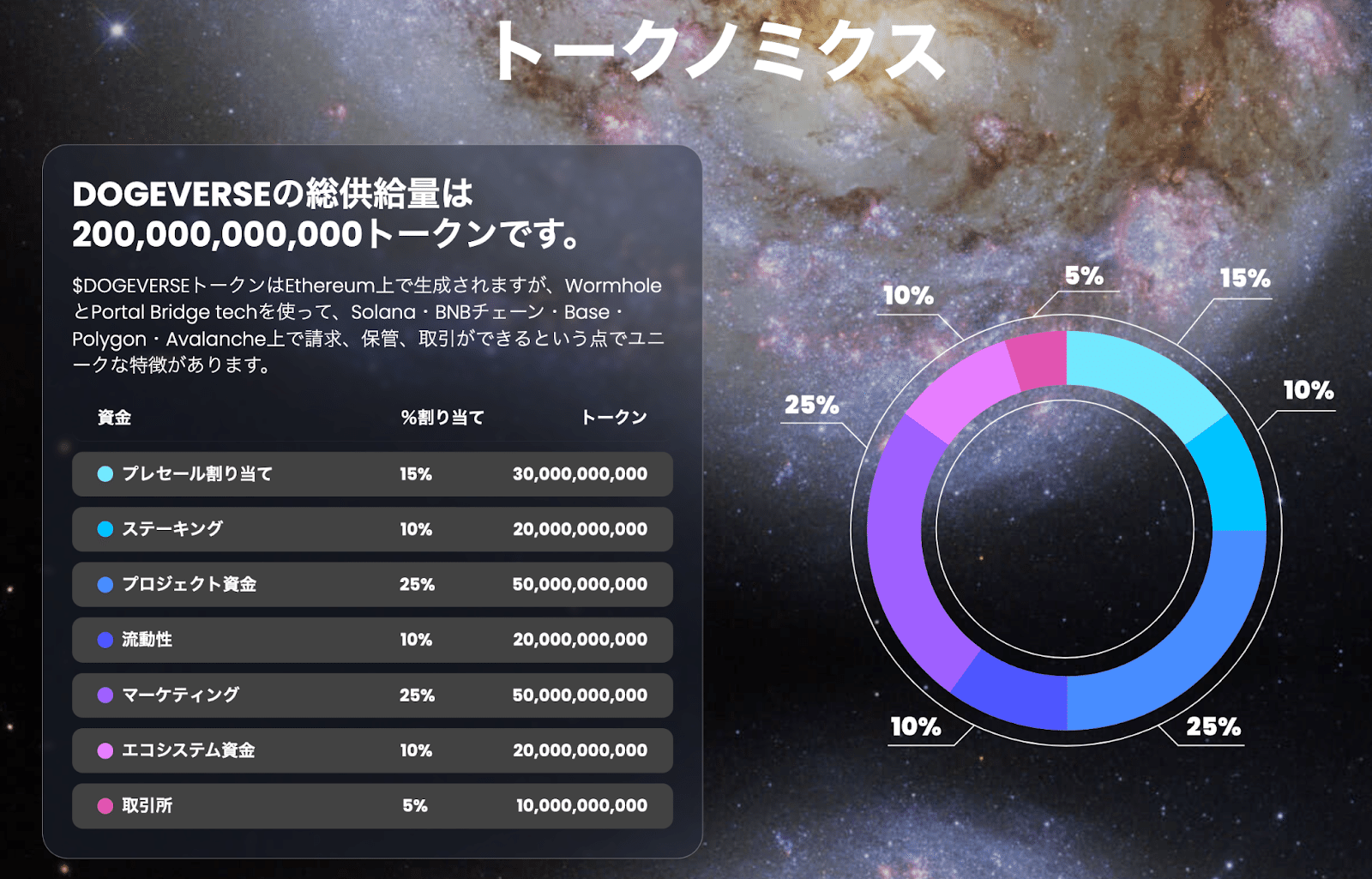Select the ステーキング row's 20,000,000,000 value
The height and width of the screenshot is (879, 1372).
pyautogui.click(x=581, y=529)
